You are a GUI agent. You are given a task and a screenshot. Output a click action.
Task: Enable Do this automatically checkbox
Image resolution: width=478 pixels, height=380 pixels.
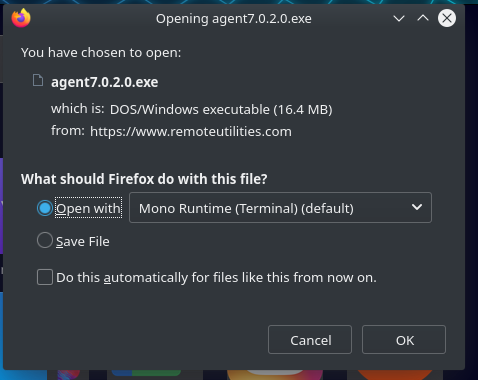[45, 277]
